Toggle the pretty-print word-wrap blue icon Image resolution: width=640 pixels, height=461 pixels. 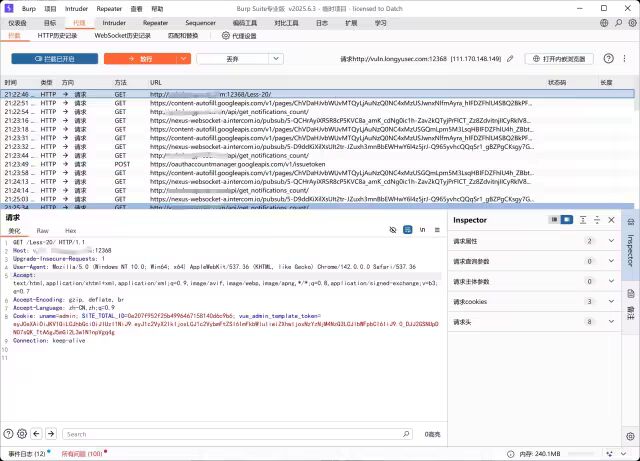(x=407, y=230)
